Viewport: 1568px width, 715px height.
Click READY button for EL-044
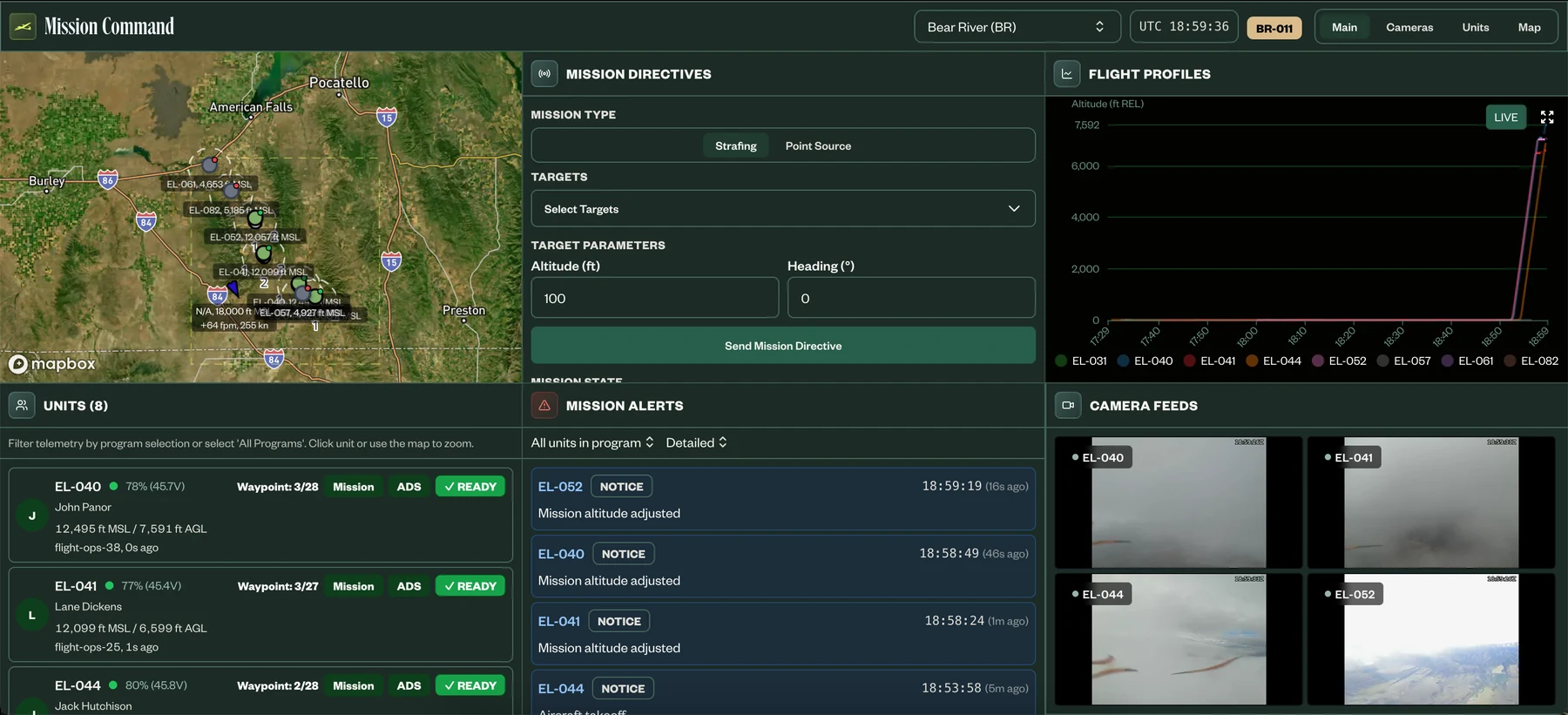coord(470,685)
